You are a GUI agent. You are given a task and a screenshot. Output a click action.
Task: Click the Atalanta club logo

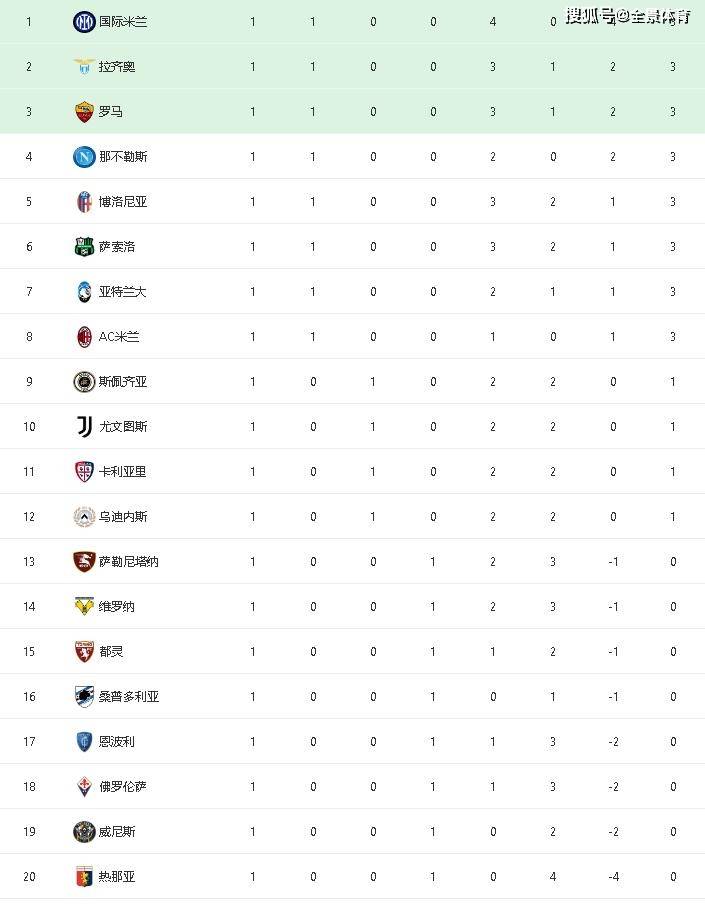click(x=84, y=291)
